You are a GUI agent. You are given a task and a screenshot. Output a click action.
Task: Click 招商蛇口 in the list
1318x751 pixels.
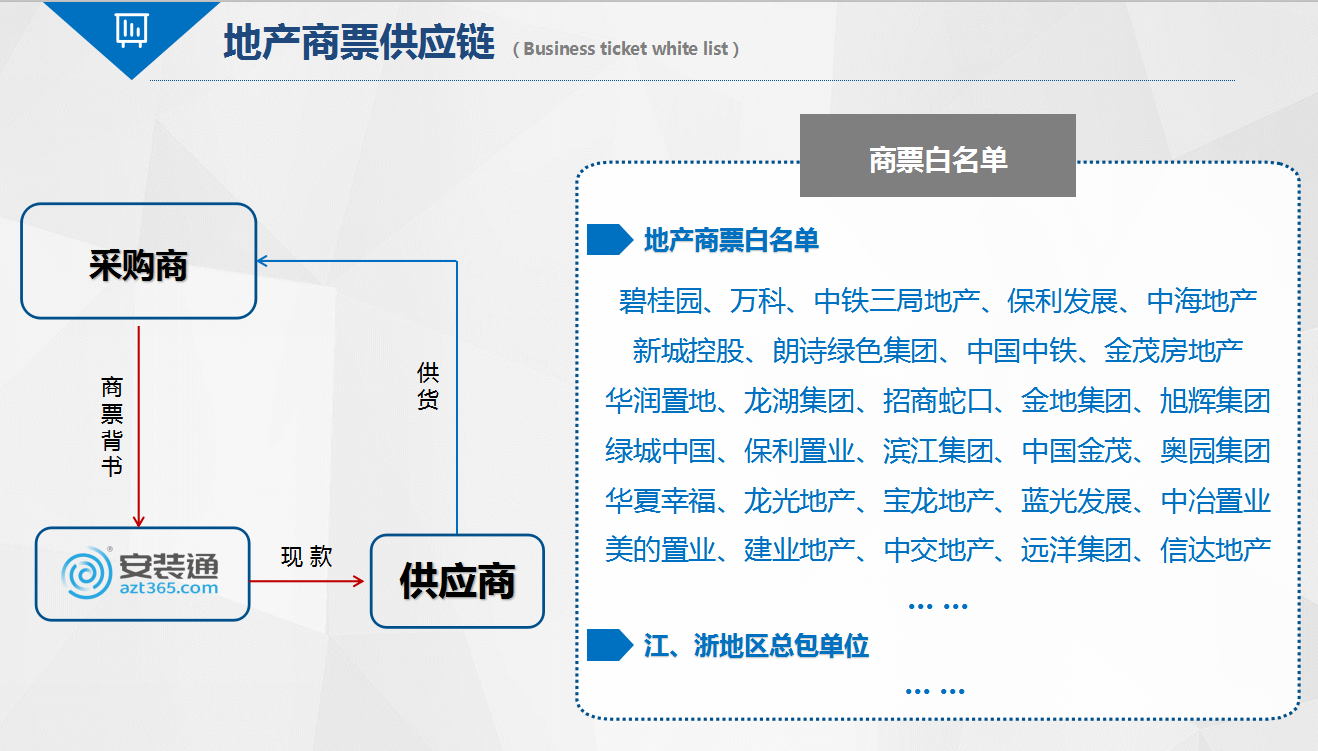pos(938,401)
